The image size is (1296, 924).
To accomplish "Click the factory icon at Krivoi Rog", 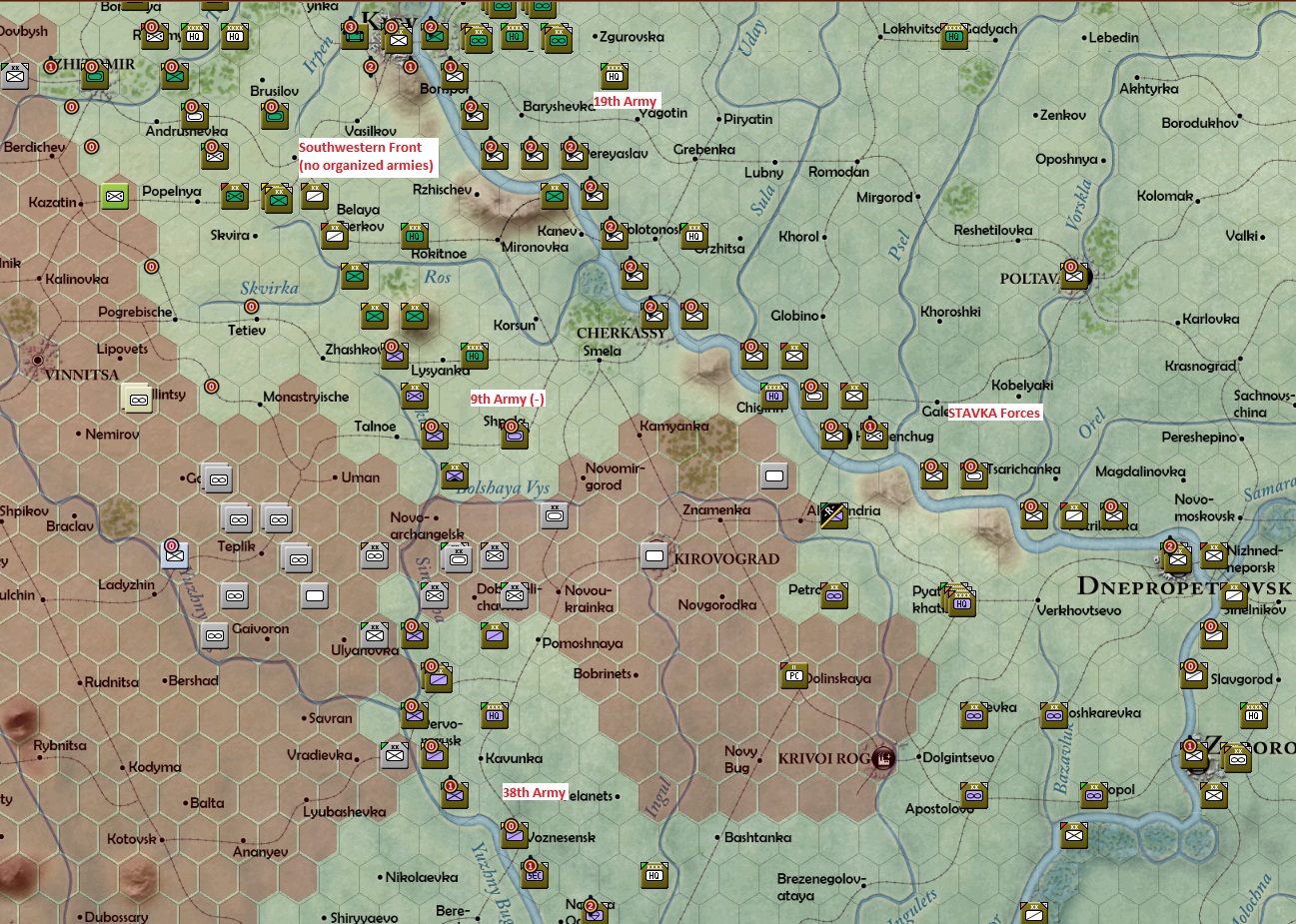I will click(882, 758).
